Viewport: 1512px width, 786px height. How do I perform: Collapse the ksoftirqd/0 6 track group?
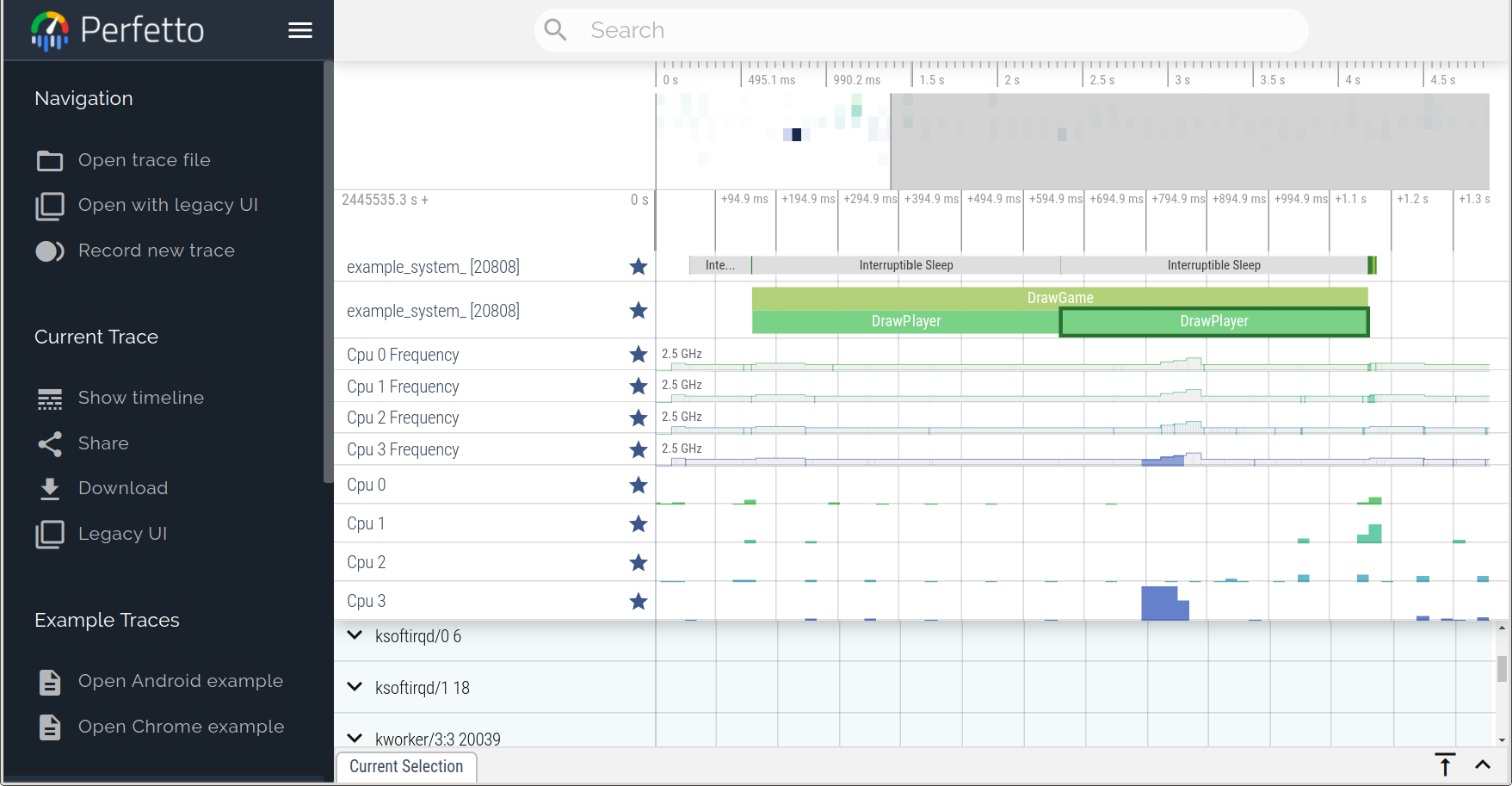pos(355,635)
